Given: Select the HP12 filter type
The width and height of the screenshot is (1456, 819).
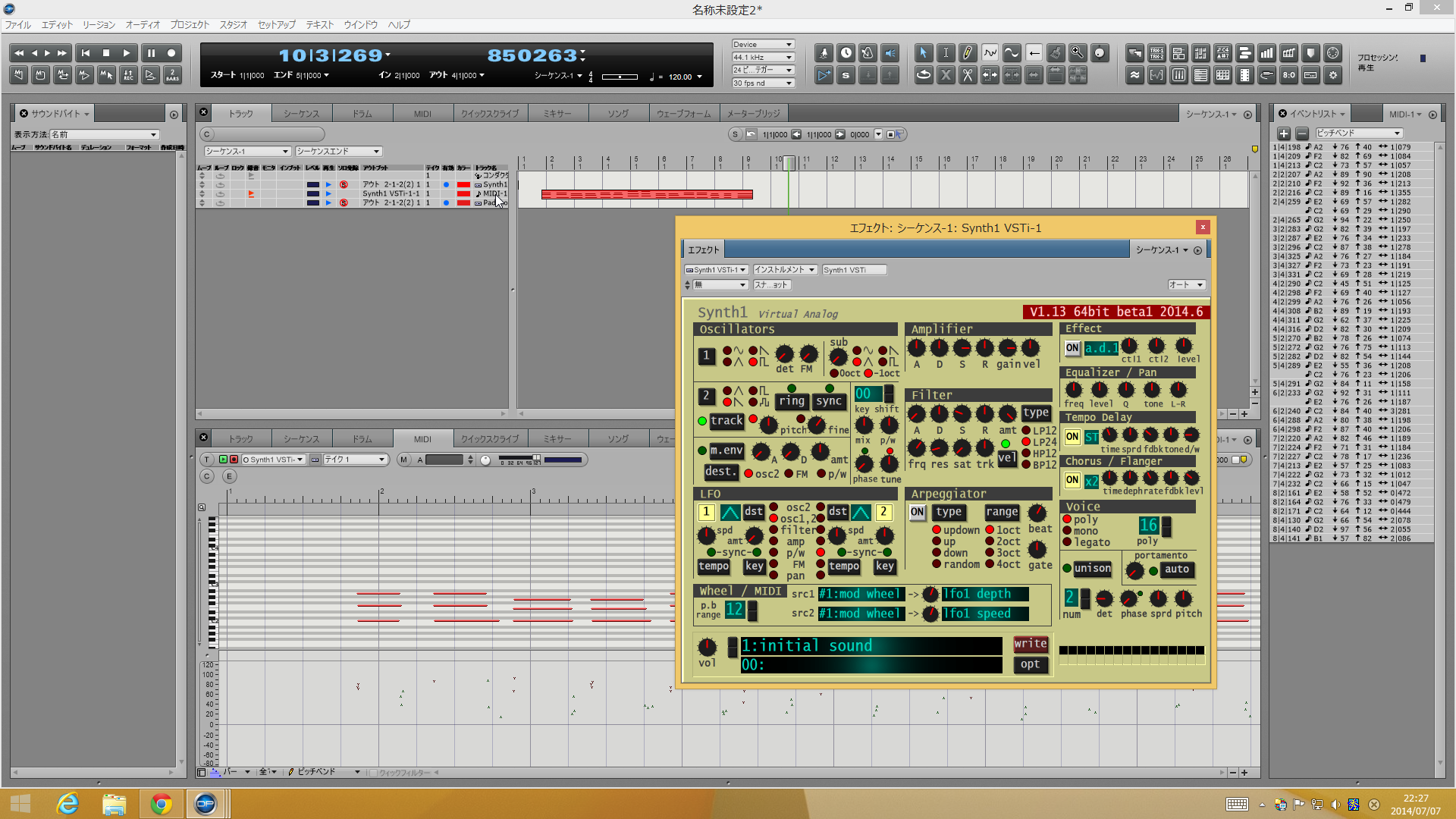Looking at the screenshot, I should (x=1038, y=453).
